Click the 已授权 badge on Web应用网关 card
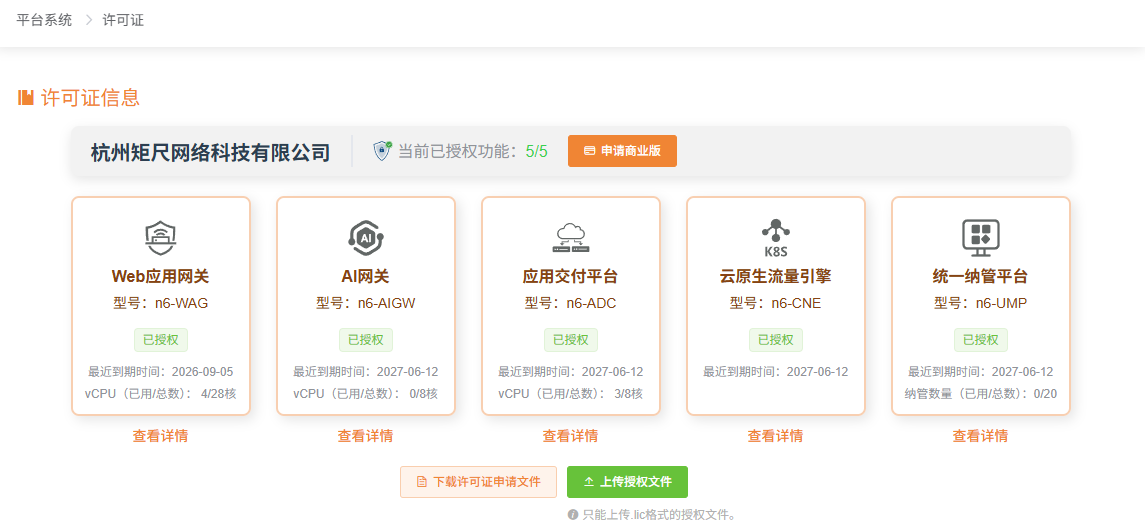The height and width of the screenshot is (527, 1146). (161, 340)
